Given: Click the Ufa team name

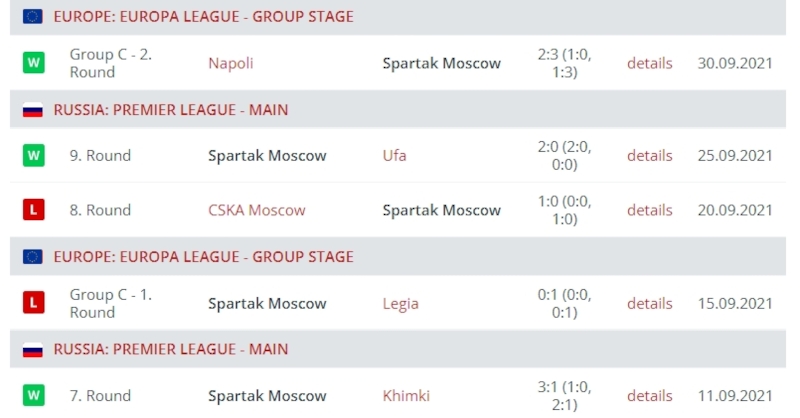Looking at the screenshot, I should click(394, 156).
